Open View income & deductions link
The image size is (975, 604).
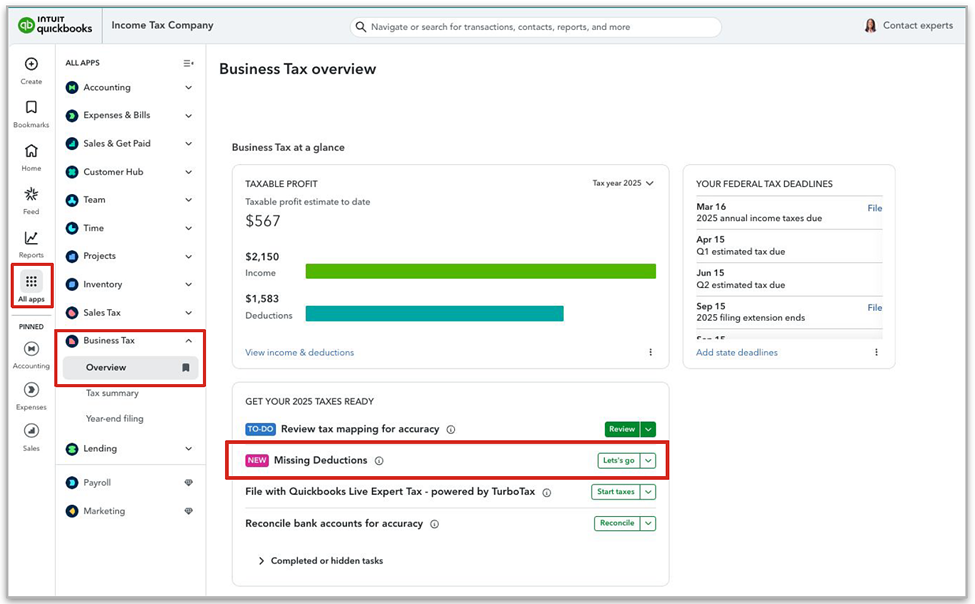click(299, 352)
